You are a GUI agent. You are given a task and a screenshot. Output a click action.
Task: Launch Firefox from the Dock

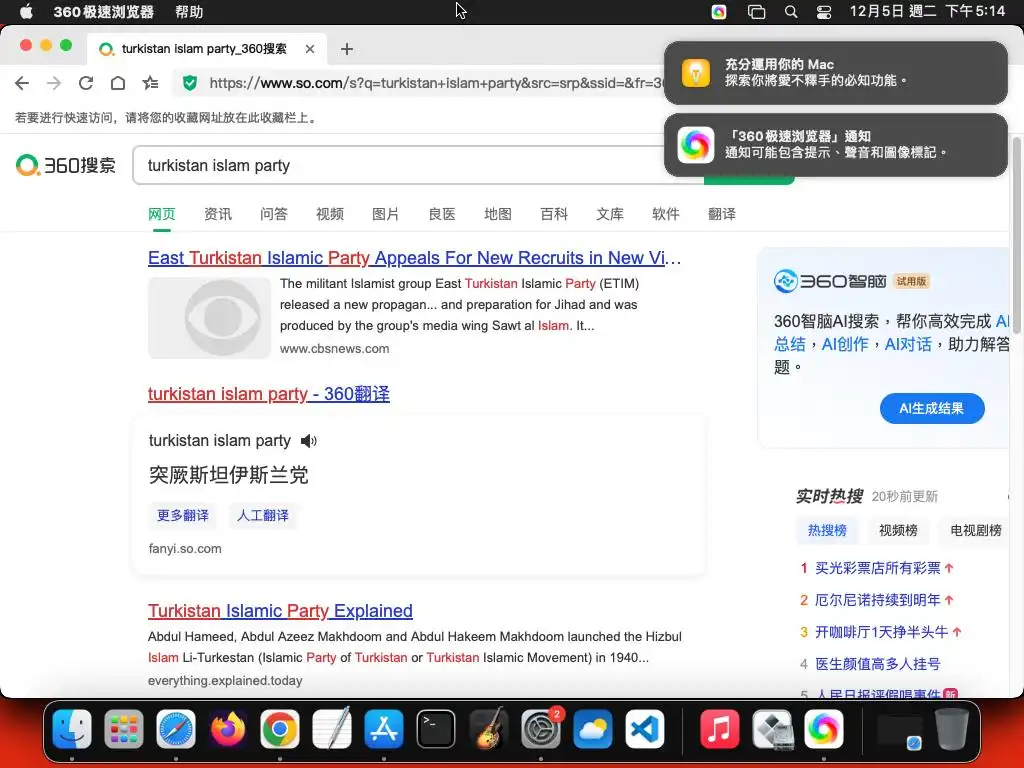pyautogui.click(x=228, y=729)
